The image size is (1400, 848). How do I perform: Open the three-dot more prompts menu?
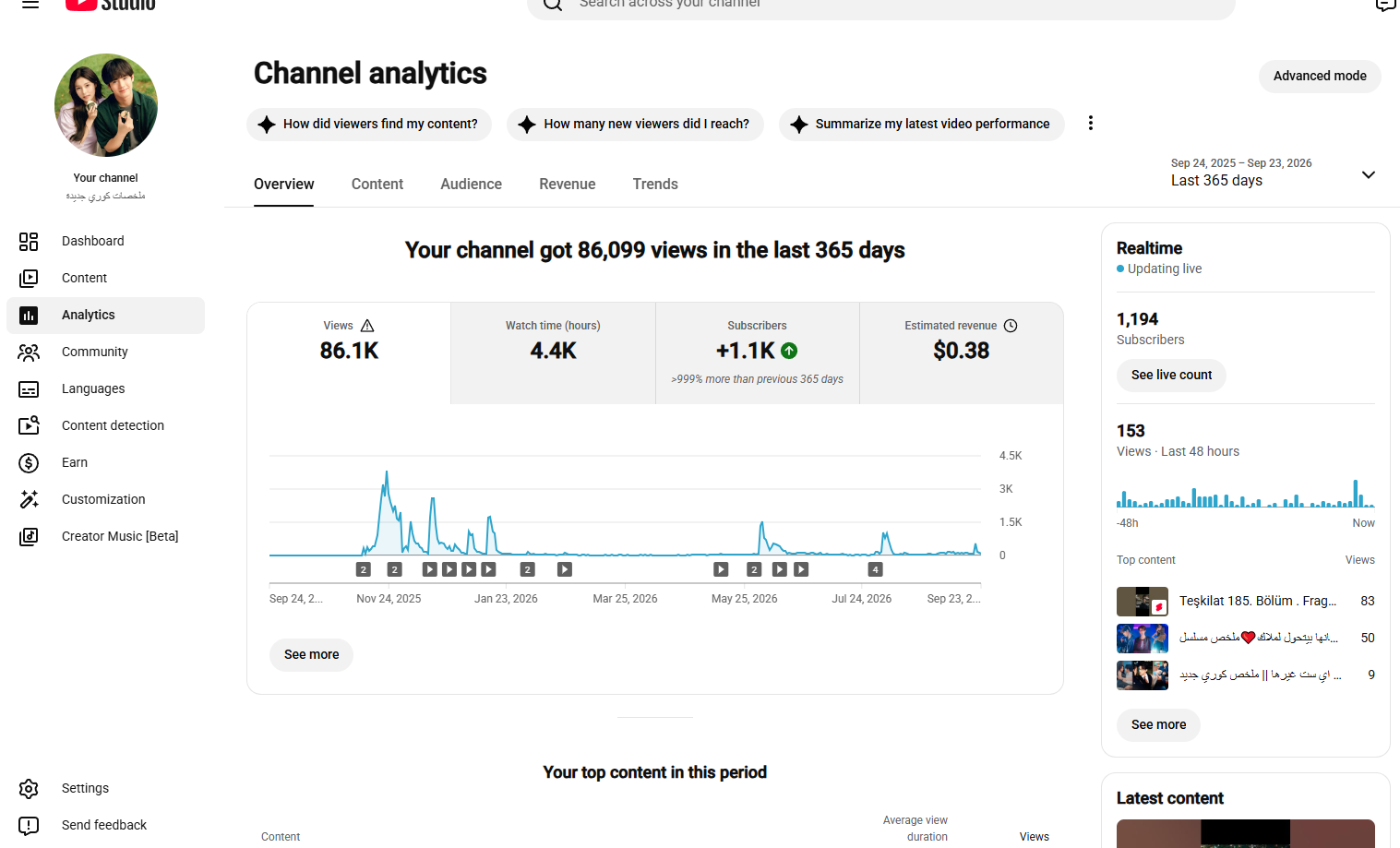pos(1091,123)
